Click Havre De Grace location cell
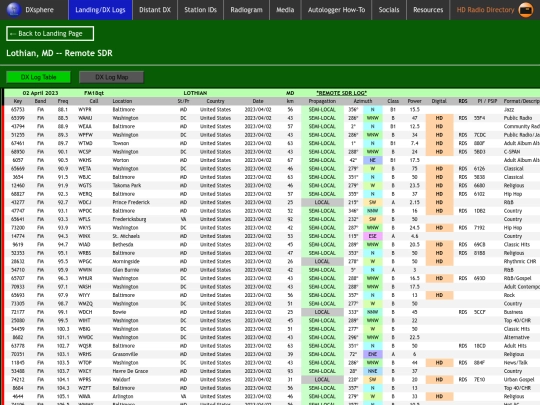This screenshot has width=540, height=405. [x=130, y=371]
